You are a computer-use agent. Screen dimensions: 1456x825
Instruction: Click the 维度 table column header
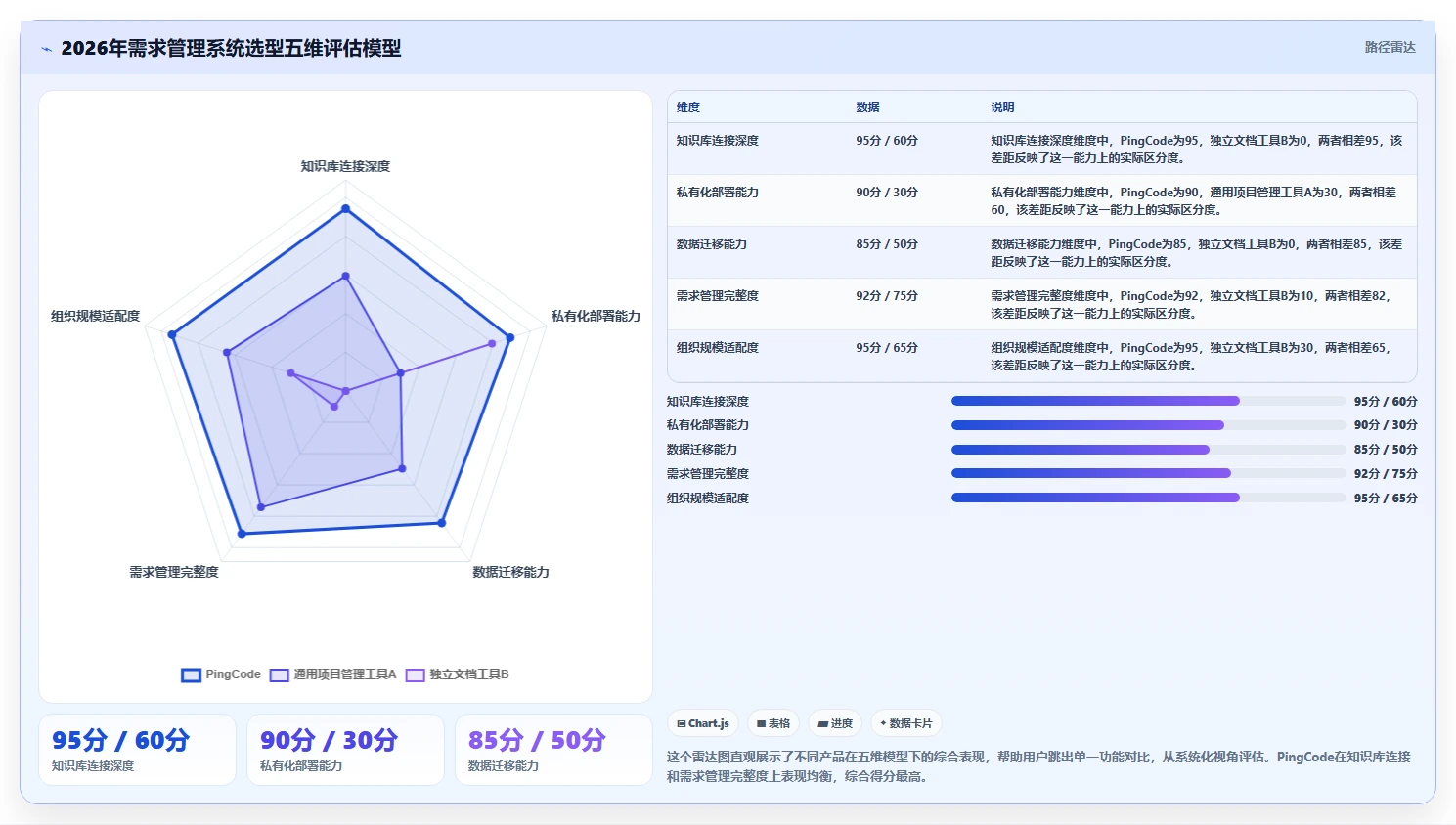688,108
